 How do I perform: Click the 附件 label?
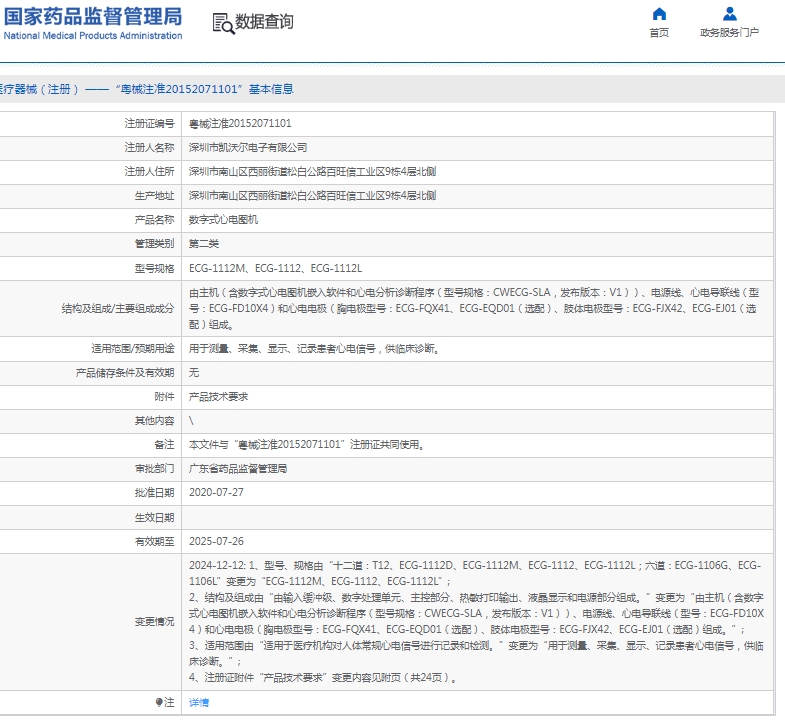(x=164, y=397)
